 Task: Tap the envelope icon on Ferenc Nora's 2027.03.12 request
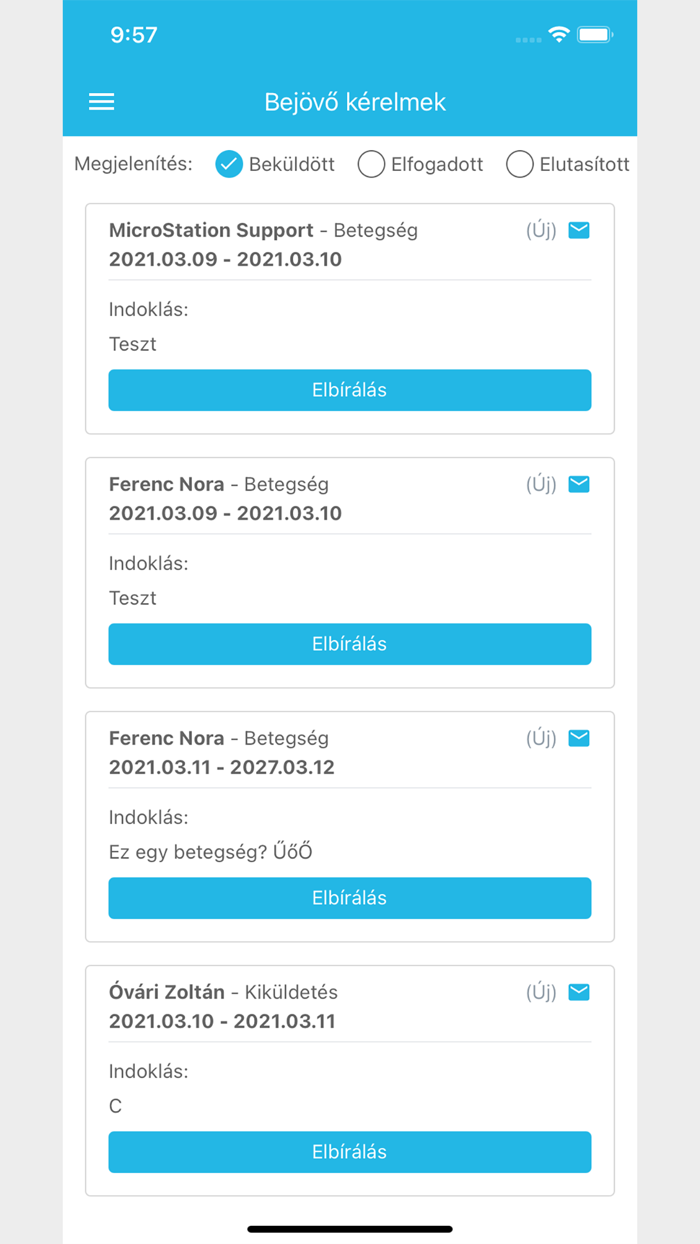tap(579, 739)
